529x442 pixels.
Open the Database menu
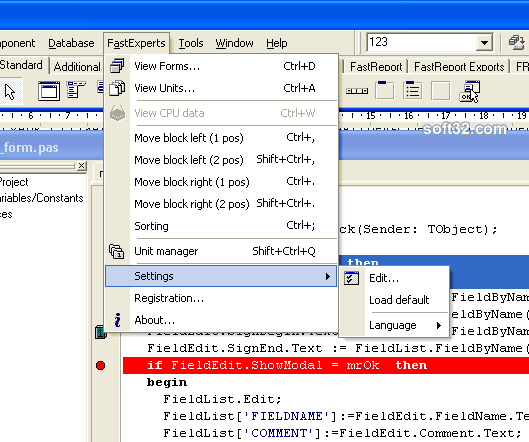(71, 43)
